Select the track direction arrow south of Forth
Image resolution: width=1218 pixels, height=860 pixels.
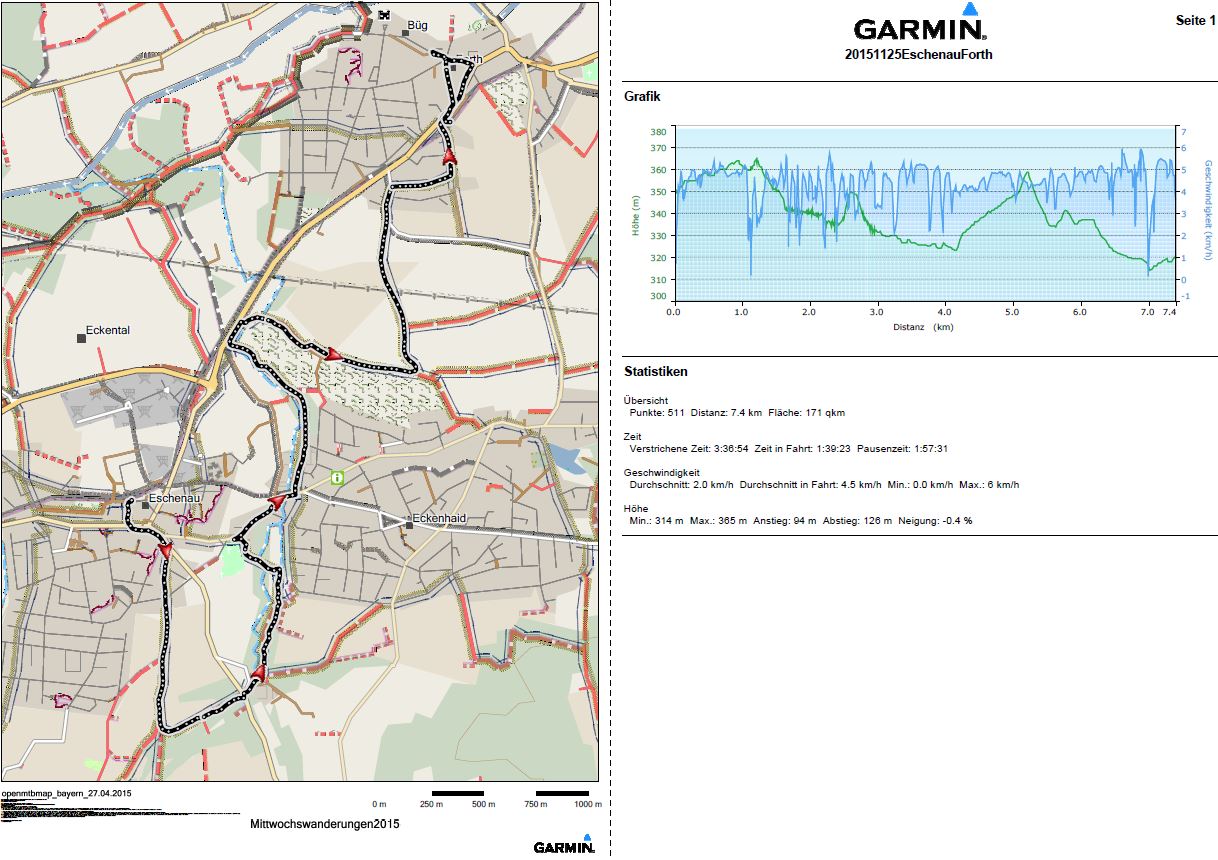(449, 156)
